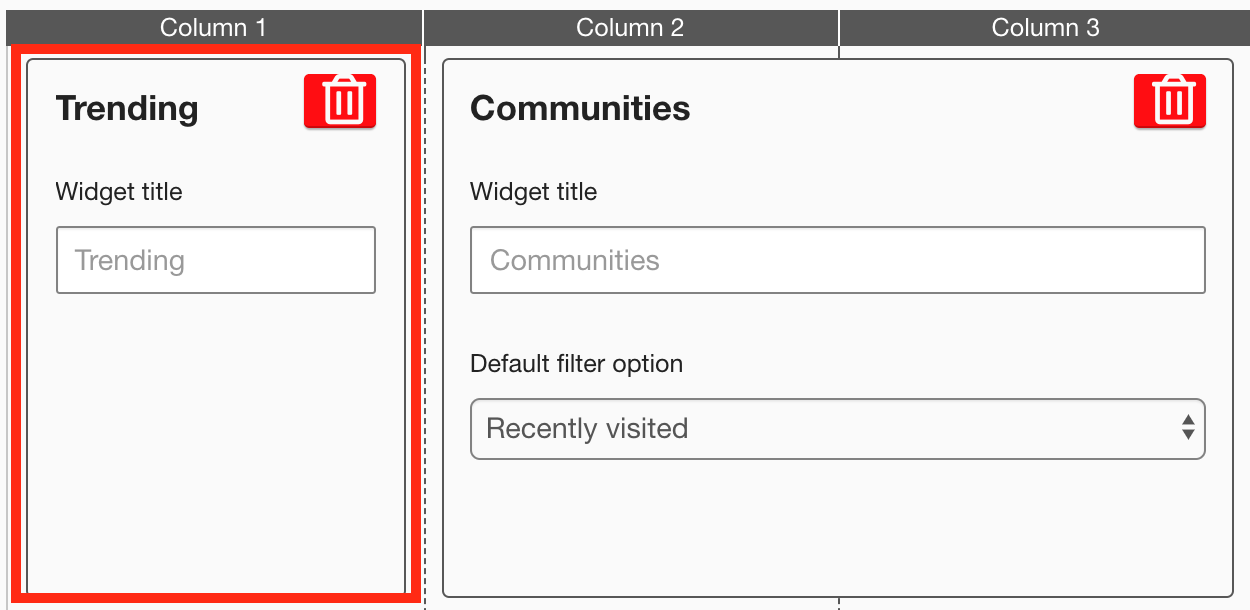Click the Trending widget heading
Image resolution: width=1250 pixels, height=610 pixels.
pyautogui.click(x=127, y=108)
